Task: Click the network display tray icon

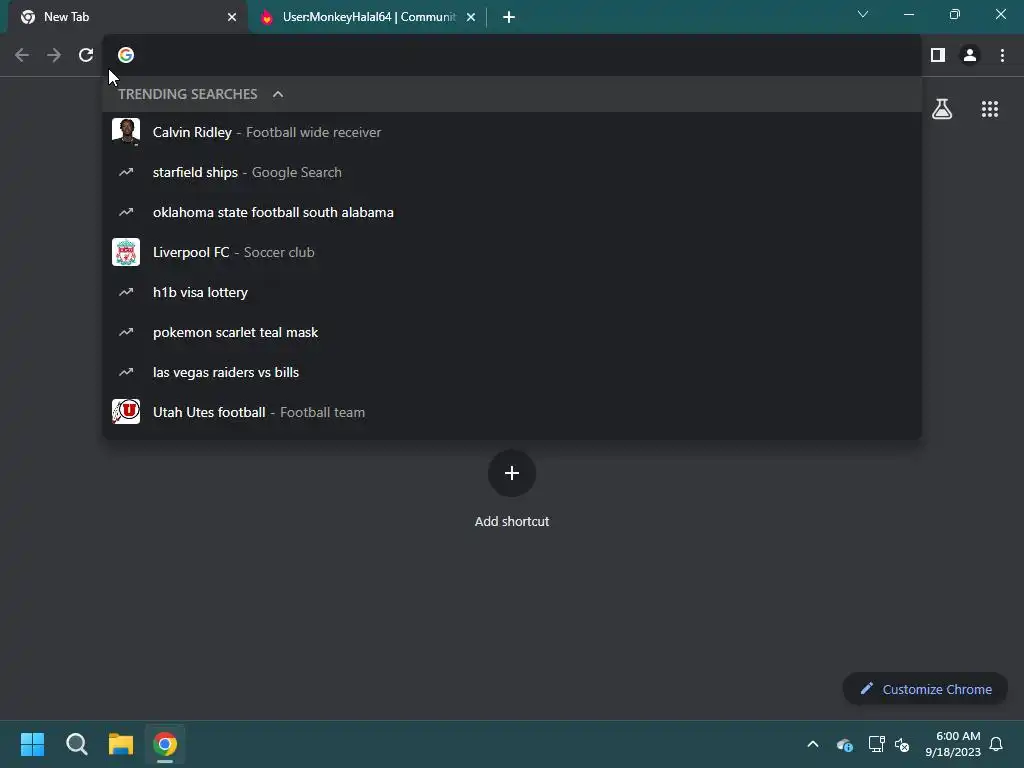Action: (876, 744)
